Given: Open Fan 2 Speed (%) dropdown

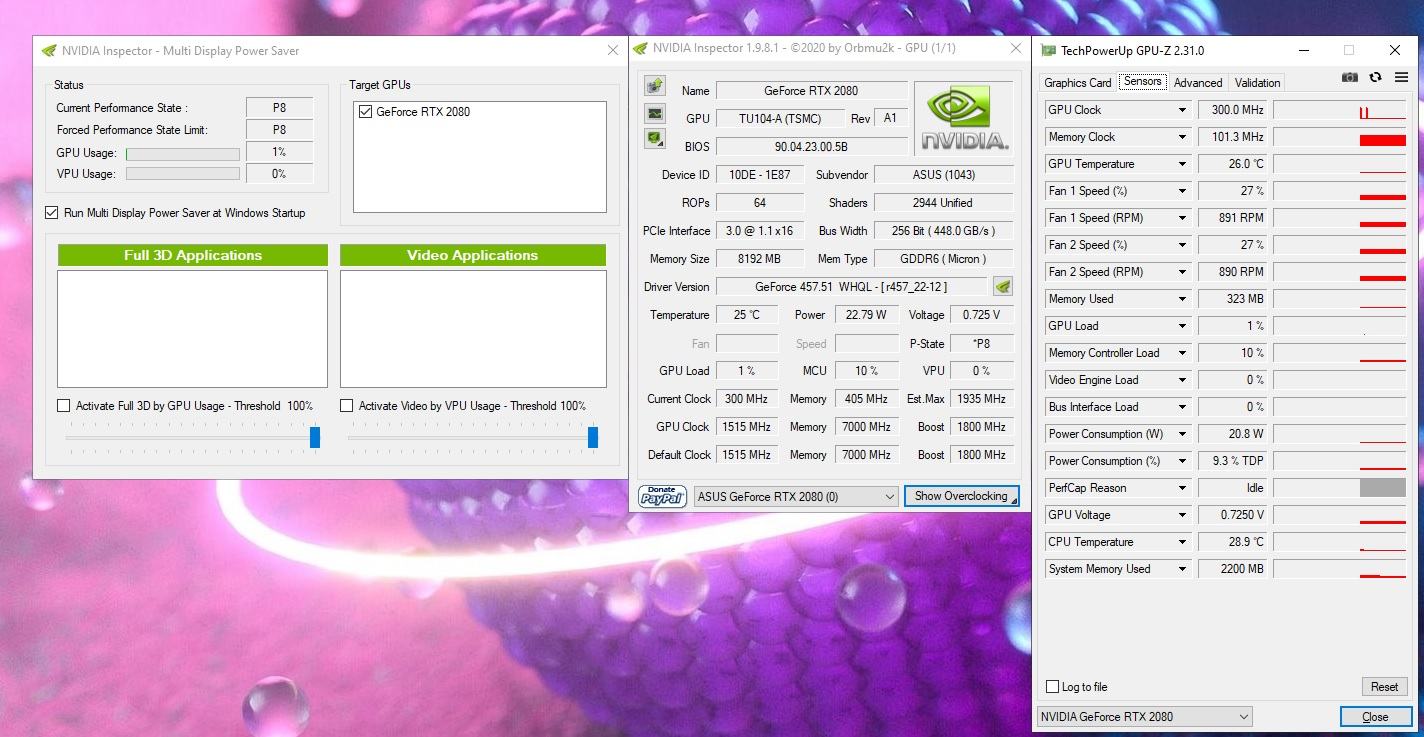Looking at the screenshot, I should tap(1182, 245).
